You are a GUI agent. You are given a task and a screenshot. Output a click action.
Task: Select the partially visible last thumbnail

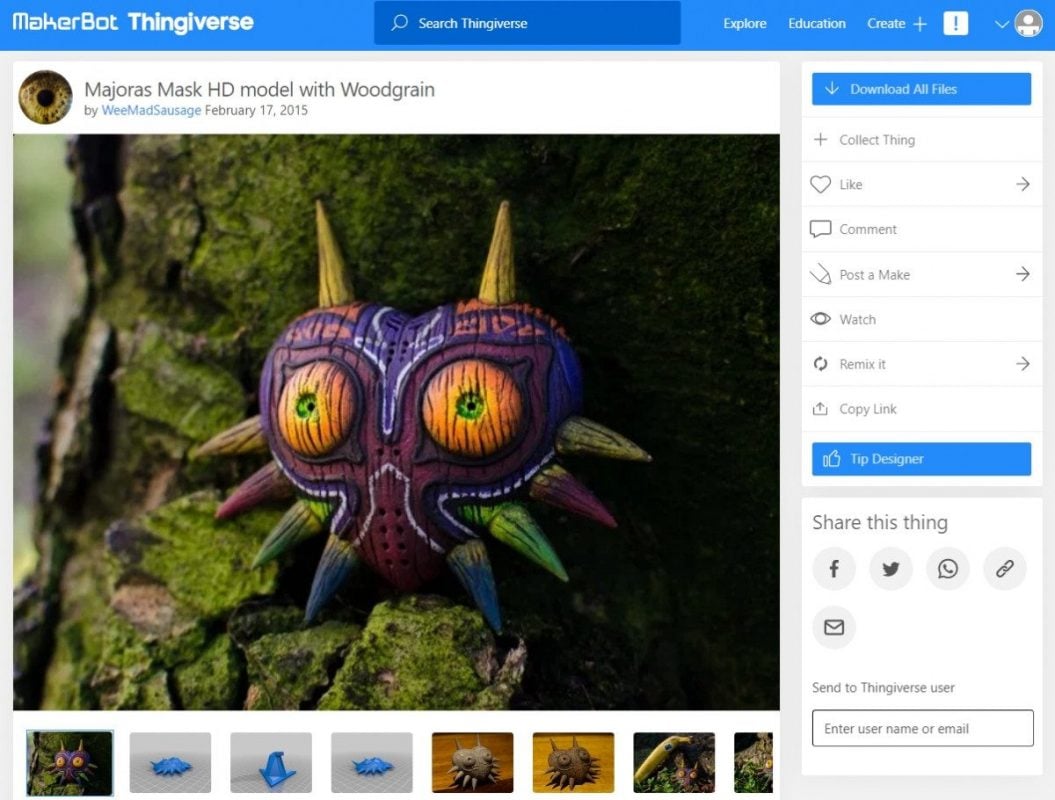click(x=754, y=763)
